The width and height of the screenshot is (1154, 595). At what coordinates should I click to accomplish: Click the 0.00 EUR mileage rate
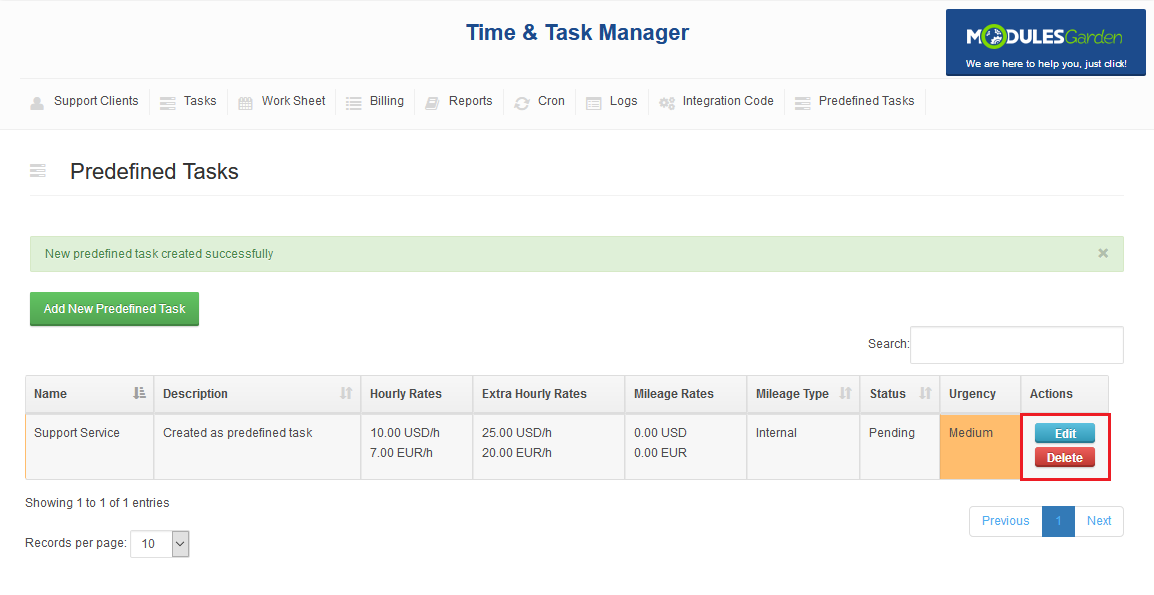coord(660,453)
